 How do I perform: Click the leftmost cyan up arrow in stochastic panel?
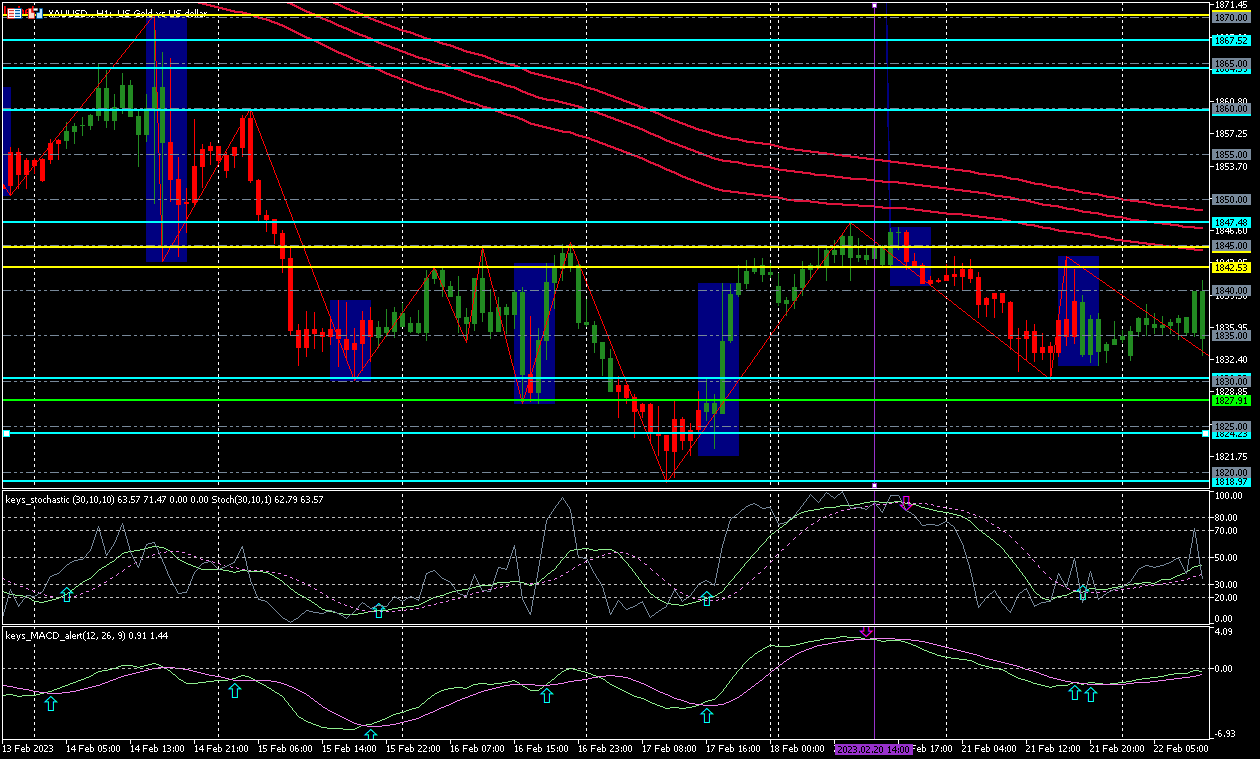click(67, 595)
